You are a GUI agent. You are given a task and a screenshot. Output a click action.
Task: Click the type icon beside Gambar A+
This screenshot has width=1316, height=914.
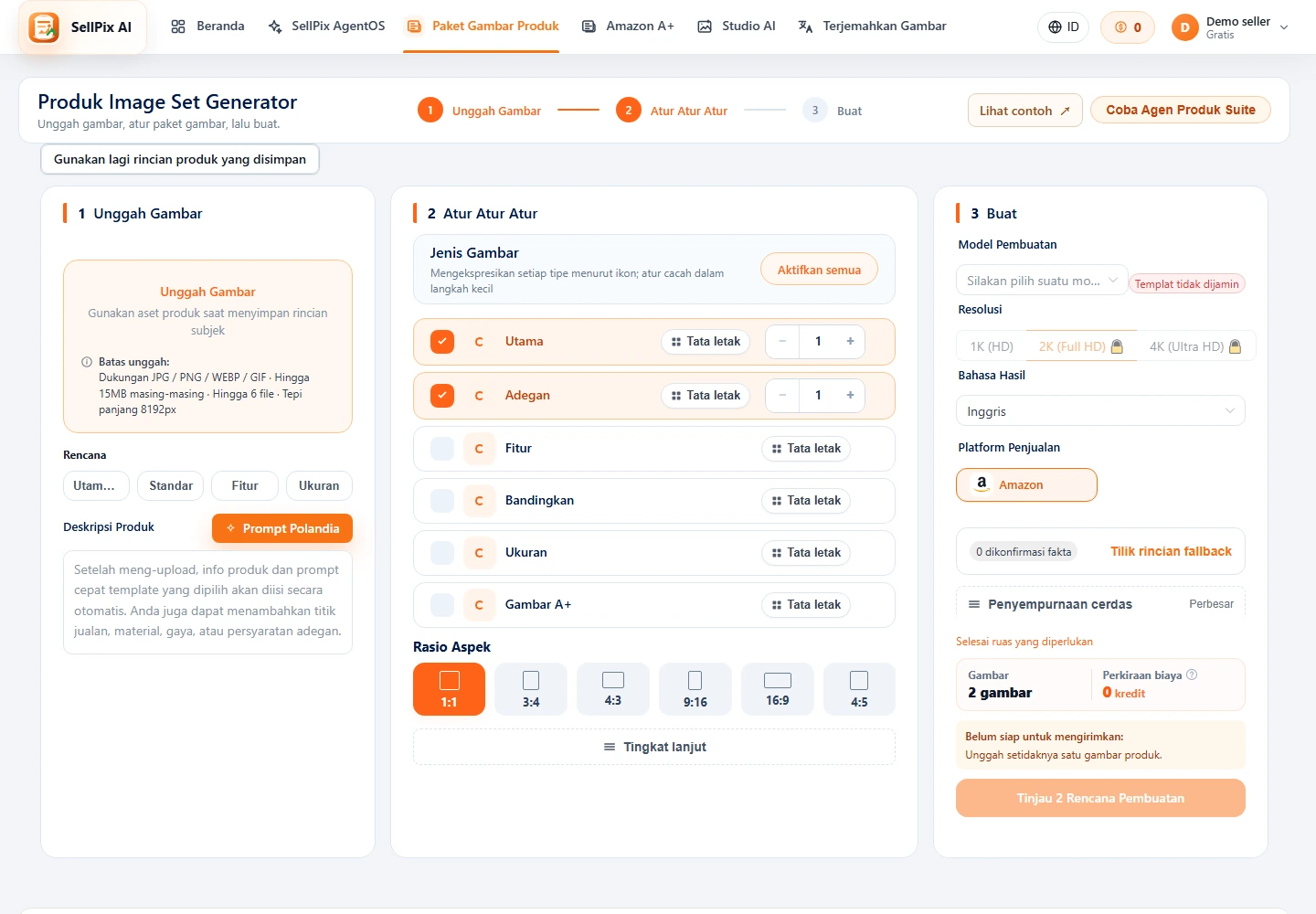pos(479,605)
